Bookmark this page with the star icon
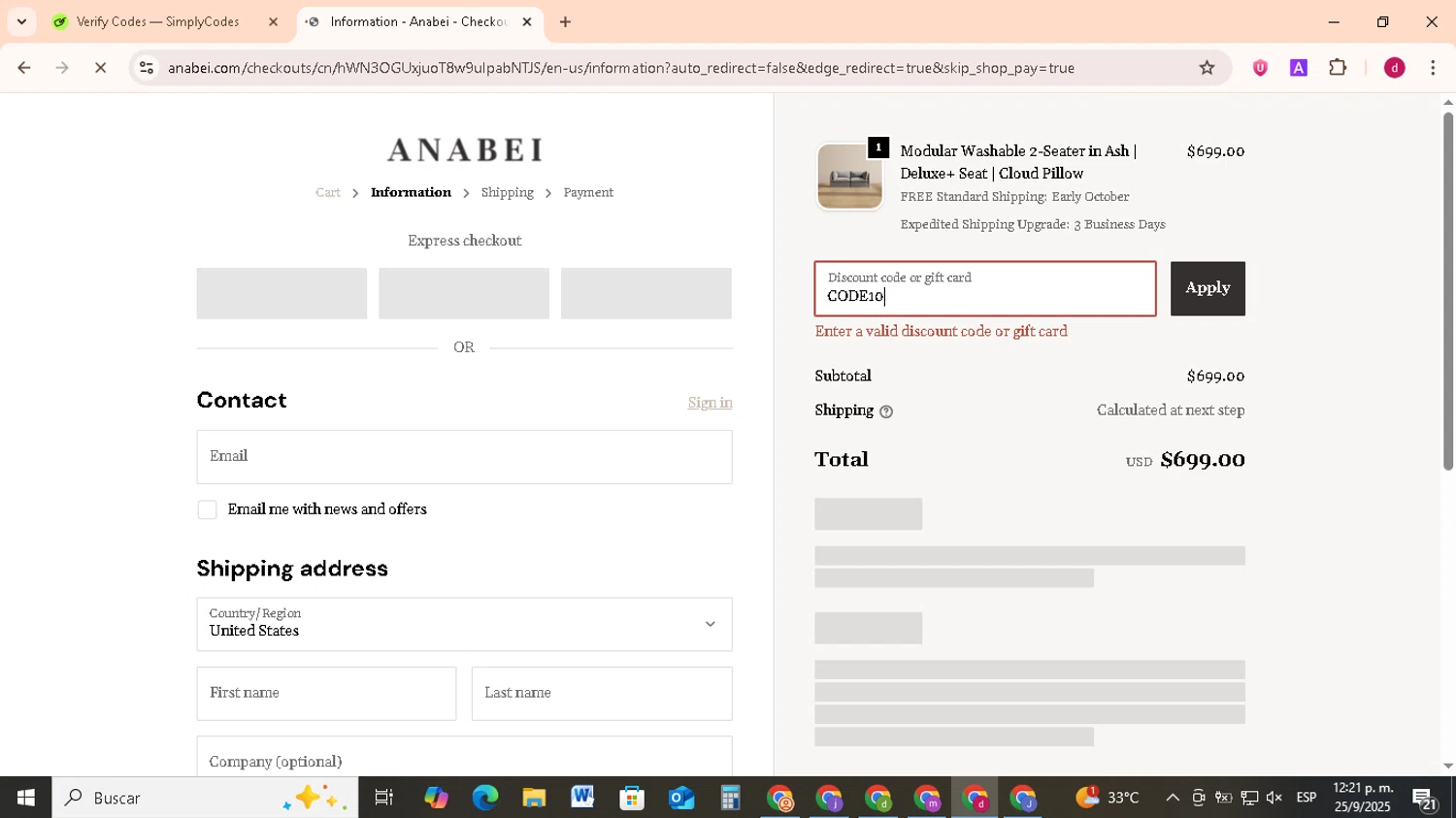This screenshot has height=818, width=1456. tap(1207, 68)
